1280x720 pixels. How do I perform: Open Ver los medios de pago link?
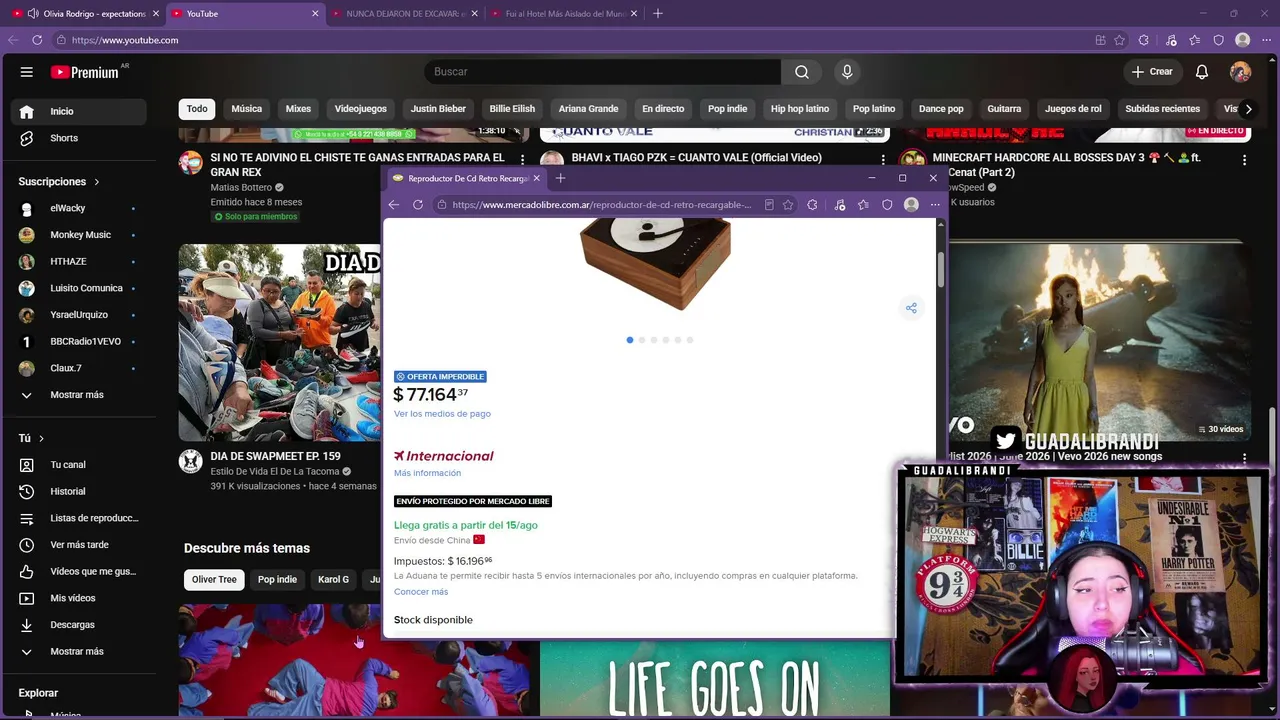[x=442, y=414]
